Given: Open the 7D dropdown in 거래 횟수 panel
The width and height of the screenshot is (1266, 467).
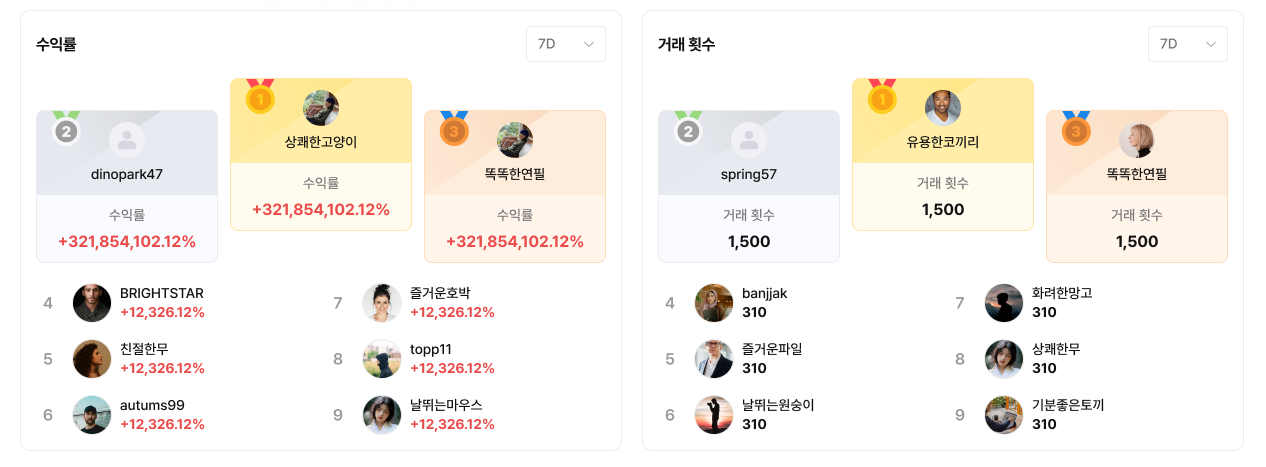Looking at the screenshot, I should tap(1188, 44).
